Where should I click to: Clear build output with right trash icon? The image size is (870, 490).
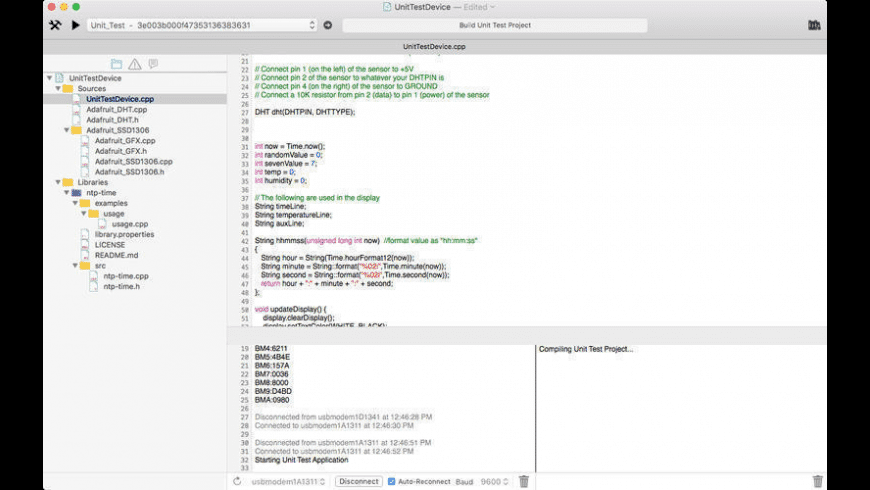pos(817,481)
